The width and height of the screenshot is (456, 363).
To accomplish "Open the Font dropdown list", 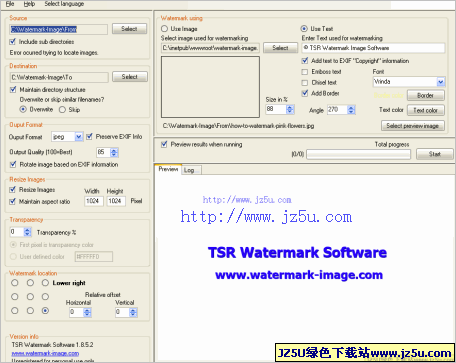I will click(x=441, y=82).
